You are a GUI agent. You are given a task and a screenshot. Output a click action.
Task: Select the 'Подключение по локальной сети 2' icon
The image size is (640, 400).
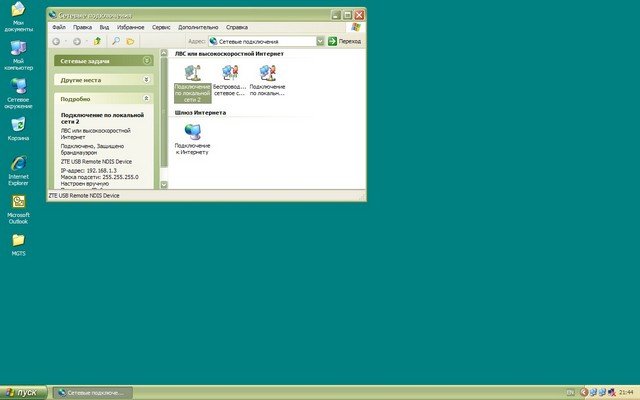tap(192, 73)
